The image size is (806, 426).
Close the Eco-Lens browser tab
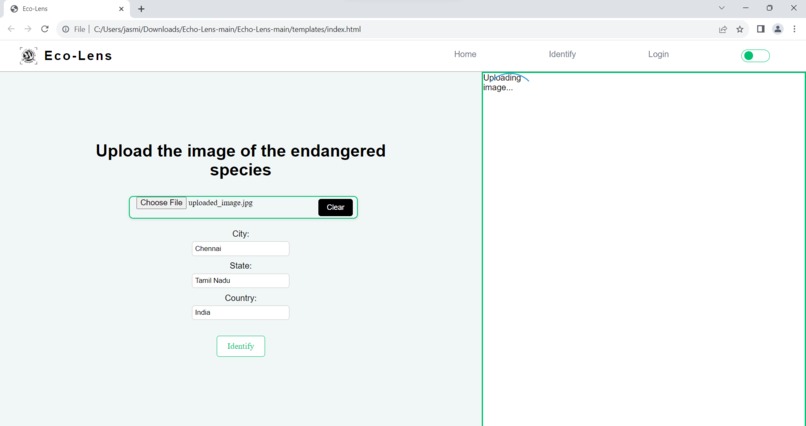pos(121,9)
